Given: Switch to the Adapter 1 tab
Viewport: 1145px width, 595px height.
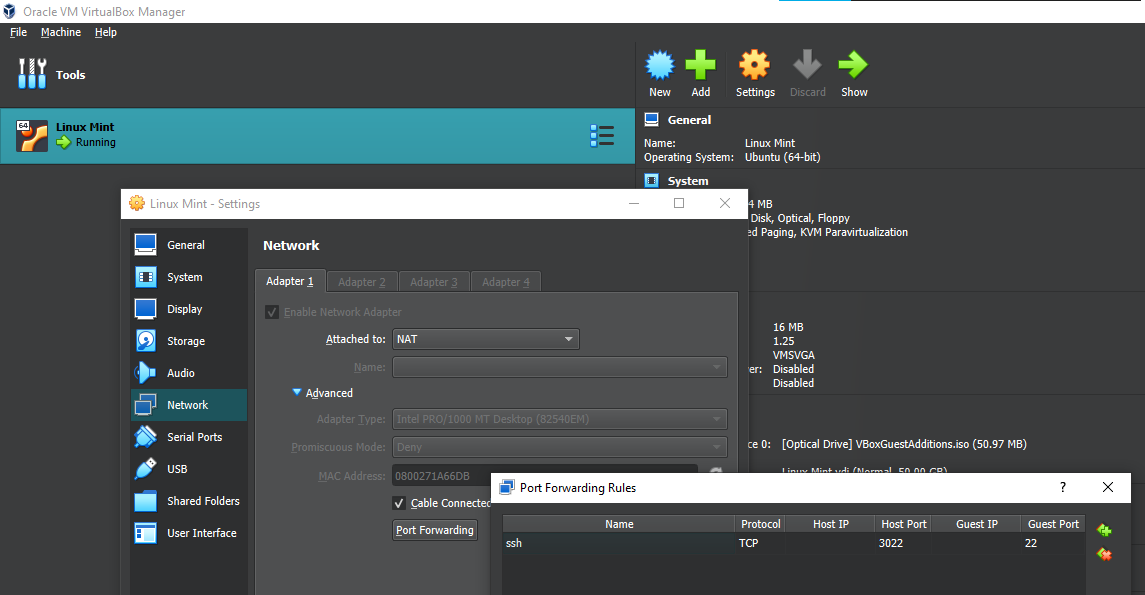Looking at the screenshot, I should pyautogui.click(x=290, y=281).
